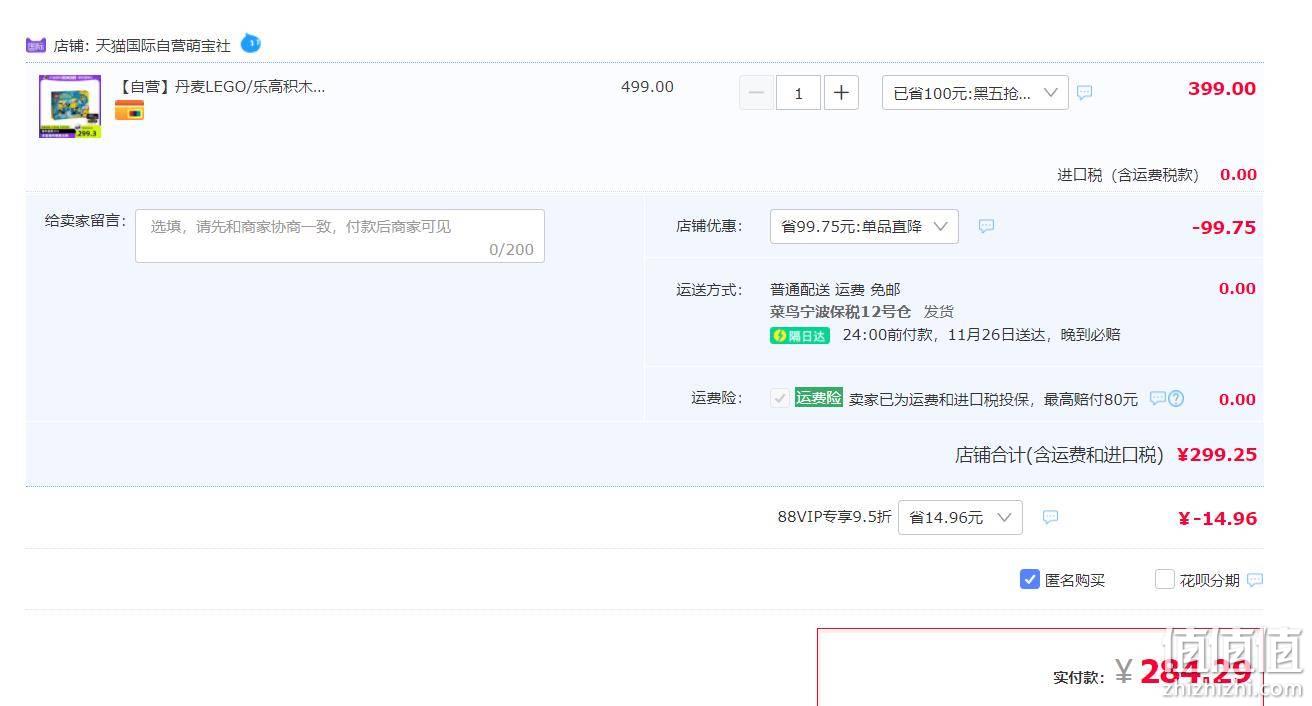
Task: Click the Tmall International store logo icon
Action: coord(36,45)
